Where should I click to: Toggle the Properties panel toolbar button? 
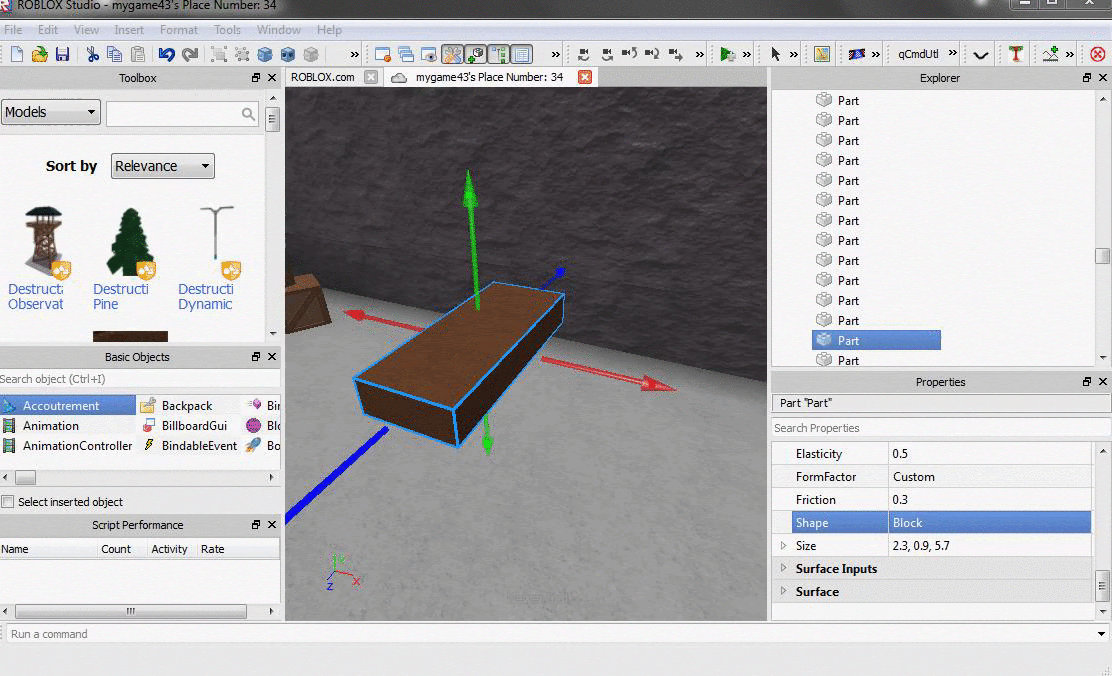[x=522, y=54]
